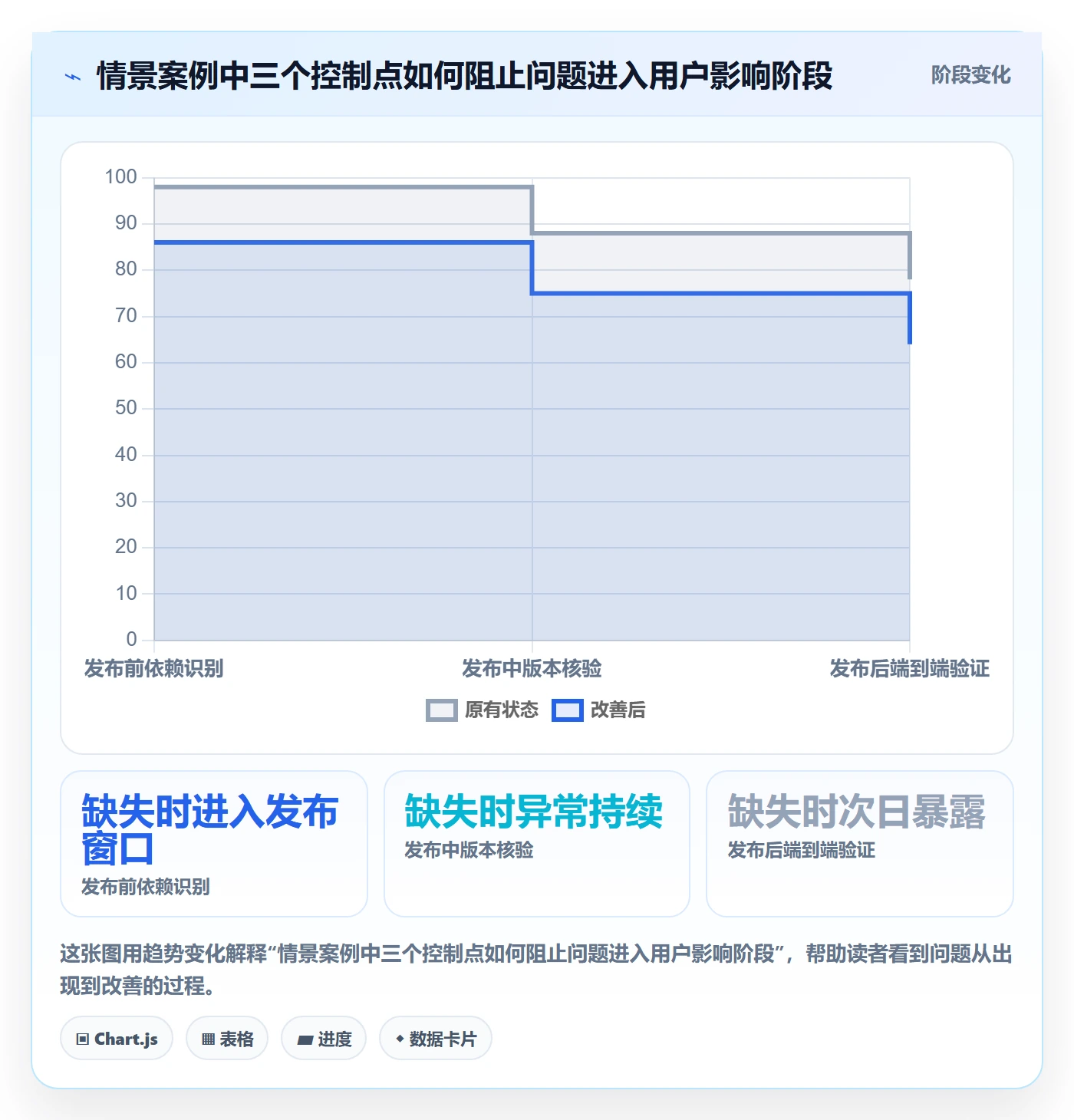Select the 表格 tag chip
Image resolution: width=1074 pixels, height=1120 pixels.
tap(227, 1039)
